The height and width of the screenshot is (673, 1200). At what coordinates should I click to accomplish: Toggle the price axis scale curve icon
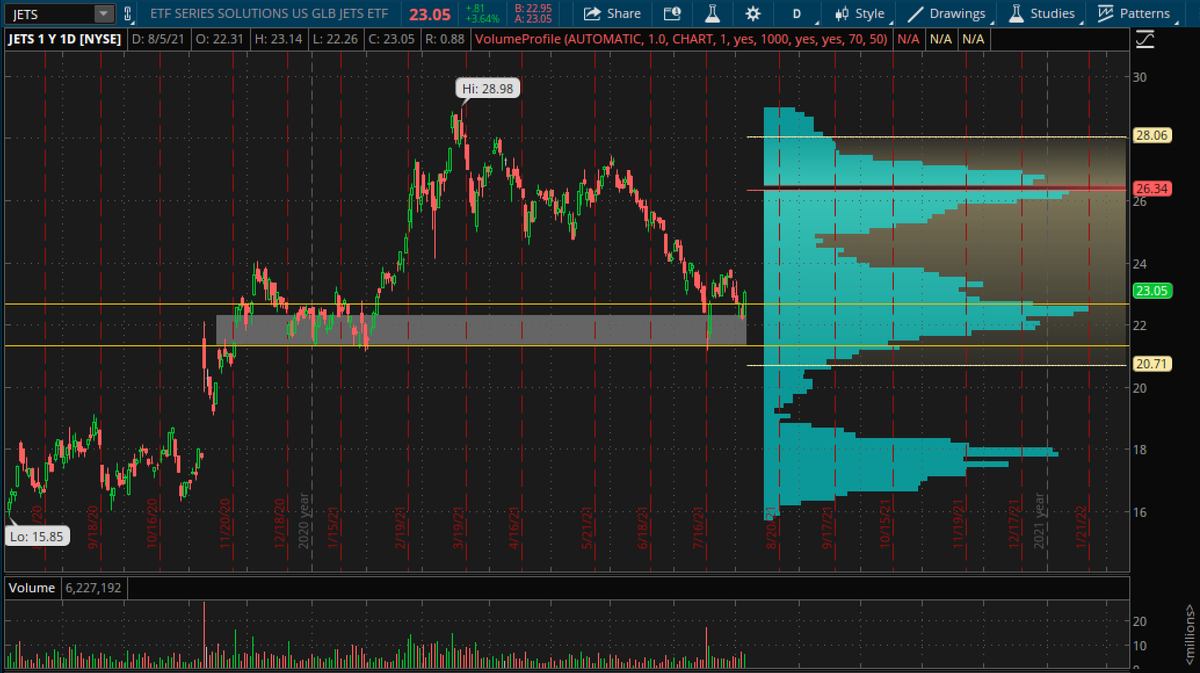[x=1146, y=39]
